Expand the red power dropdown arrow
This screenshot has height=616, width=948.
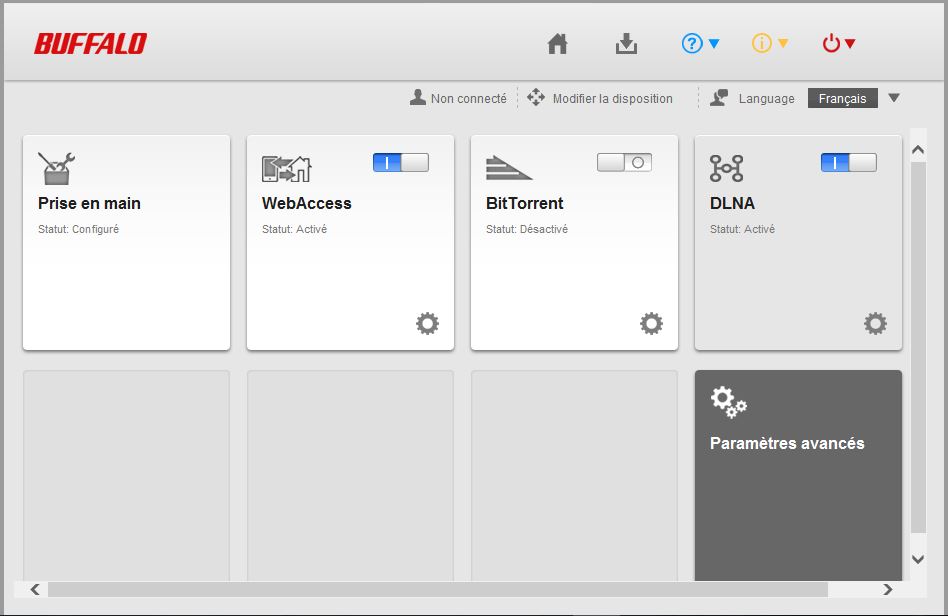pyautogui.click(x=850, y=44)
